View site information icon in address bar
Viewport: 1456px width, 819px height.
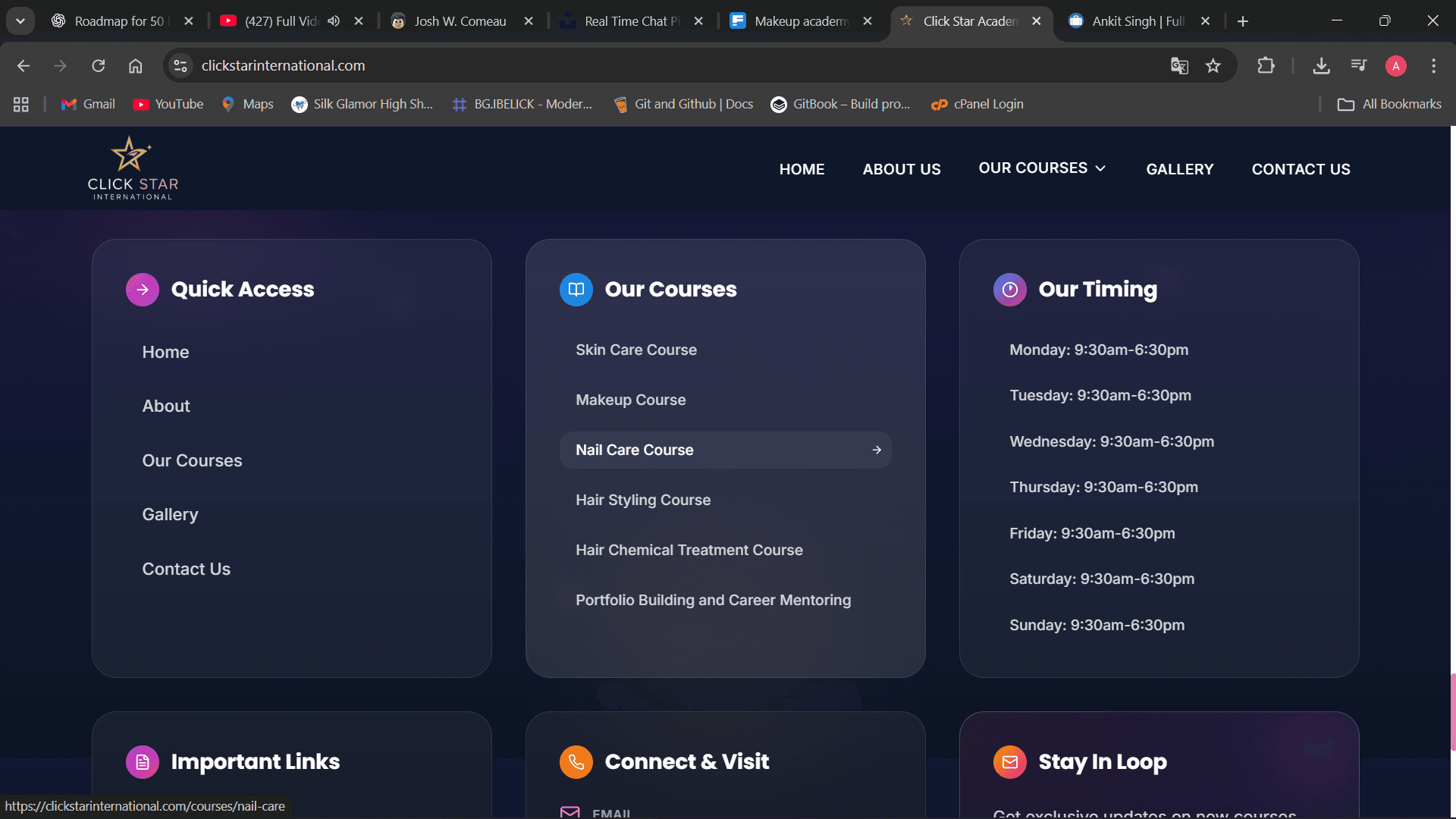(x=180, y=66)
